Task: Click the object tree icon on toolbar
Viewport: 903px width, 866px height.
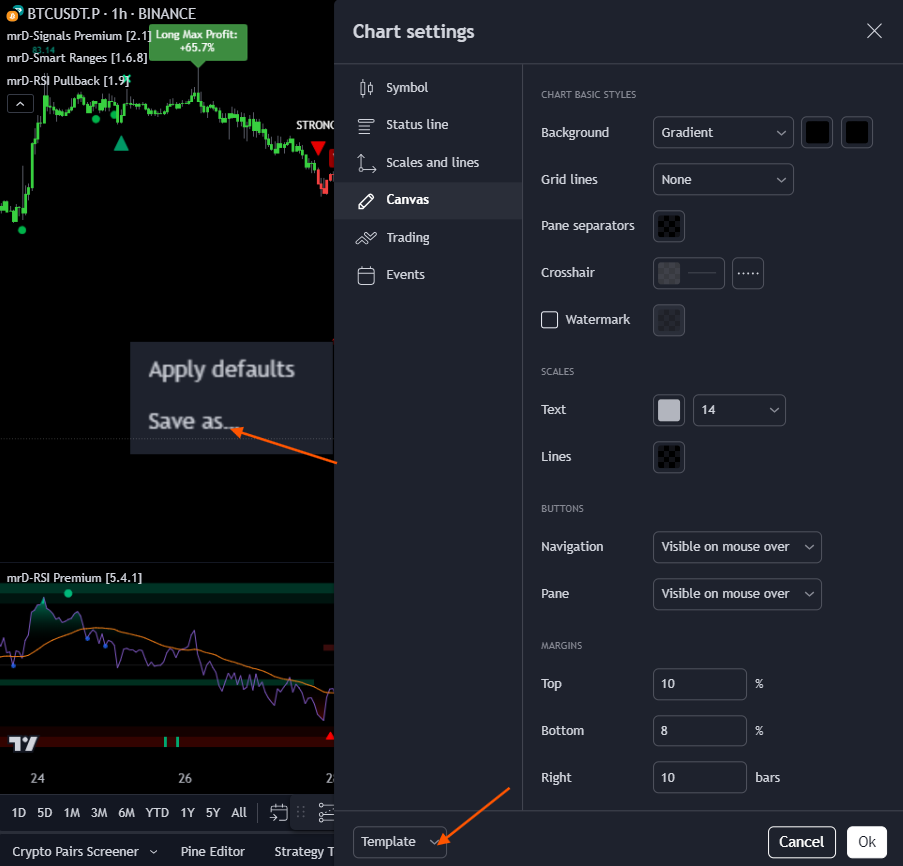Action: tap(326, 812)
